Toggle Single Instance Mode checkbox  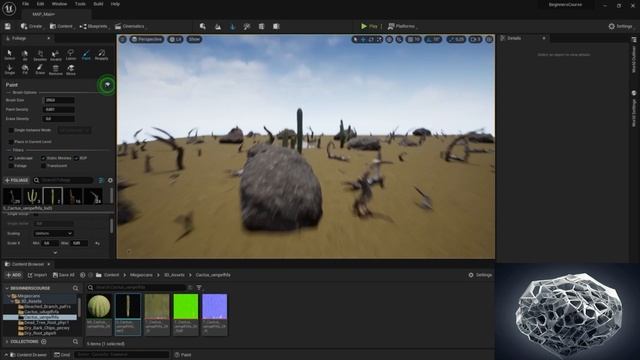pos(11,130)
